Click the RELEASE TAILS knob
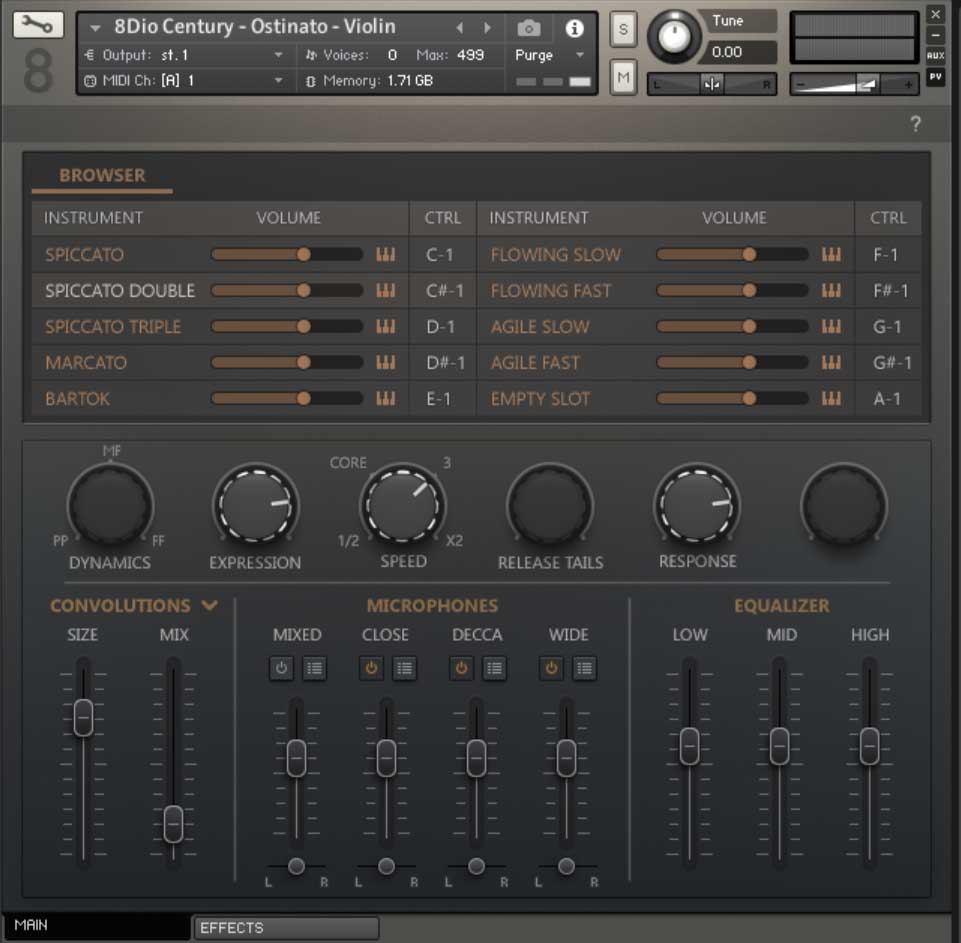961x943 pixels. pos(550,506)
